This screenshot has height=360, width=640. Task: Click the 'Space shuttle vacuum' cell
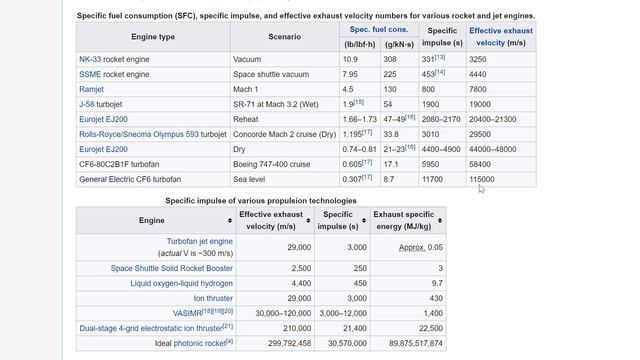coord(284,74)
